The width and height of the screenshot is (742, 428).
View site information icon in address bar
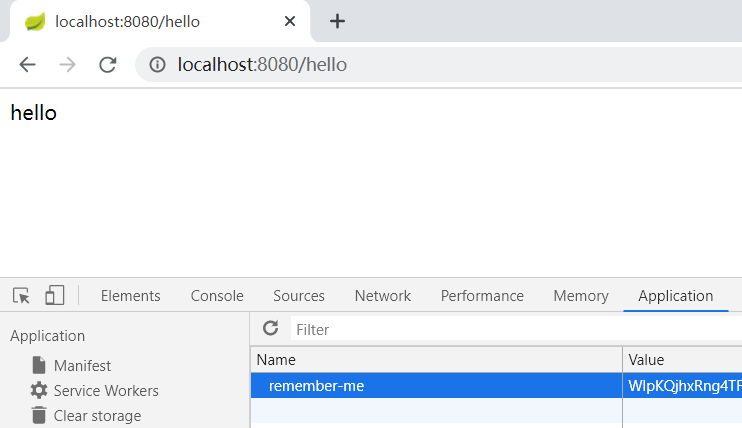coord(158,64)
